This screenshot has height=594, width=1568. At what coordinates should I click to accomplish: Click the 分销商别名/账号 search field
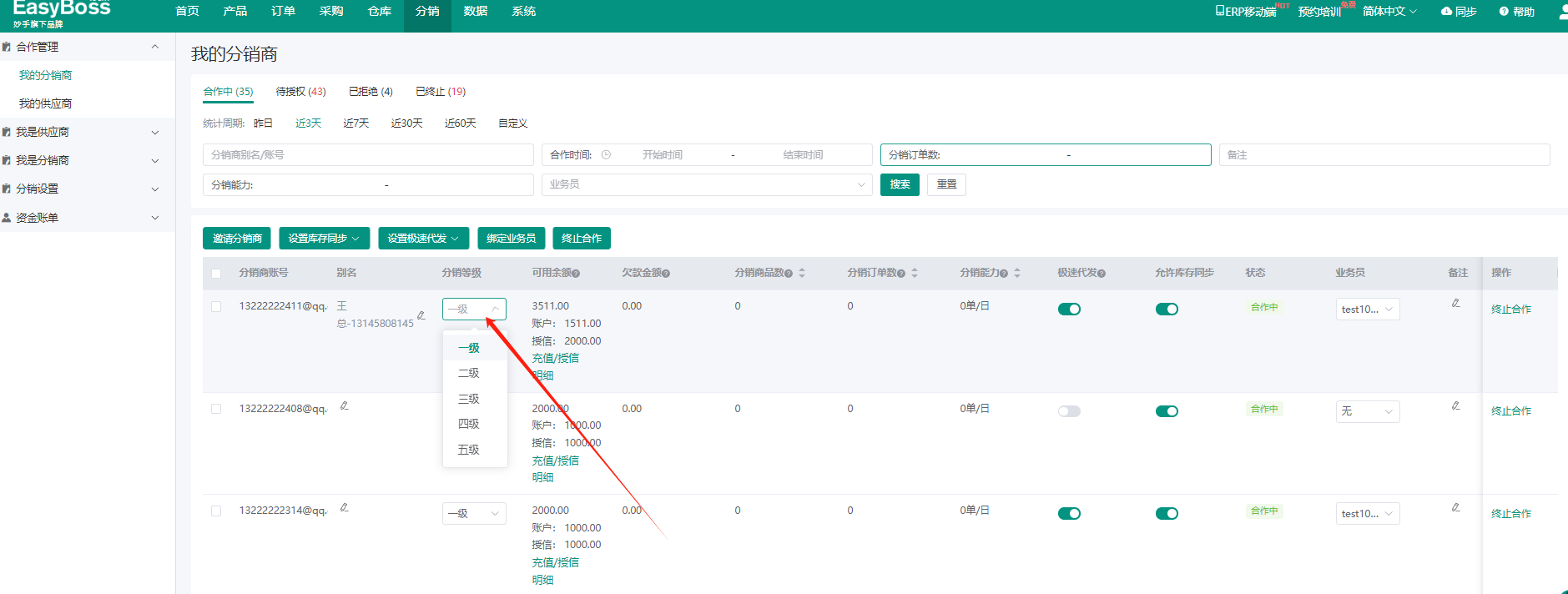(368, 155)
